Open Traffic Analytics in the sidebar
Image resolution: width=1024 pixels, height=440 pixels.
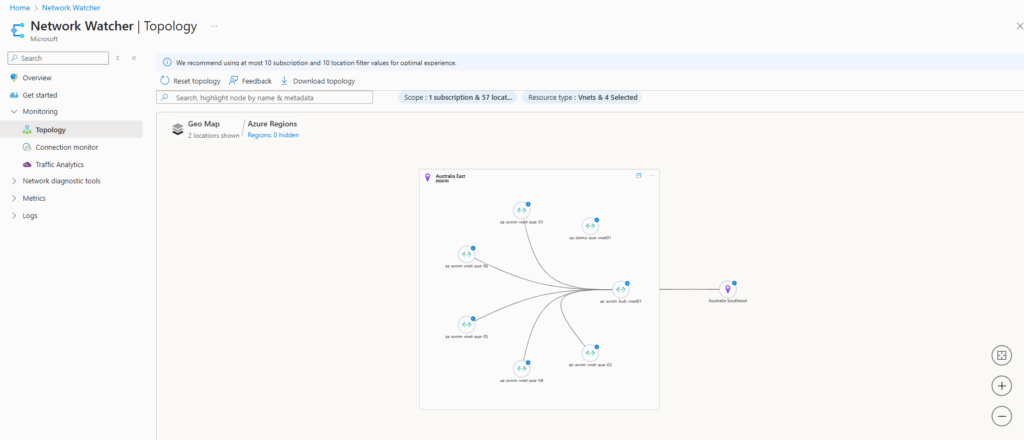[x=60, y=164]
